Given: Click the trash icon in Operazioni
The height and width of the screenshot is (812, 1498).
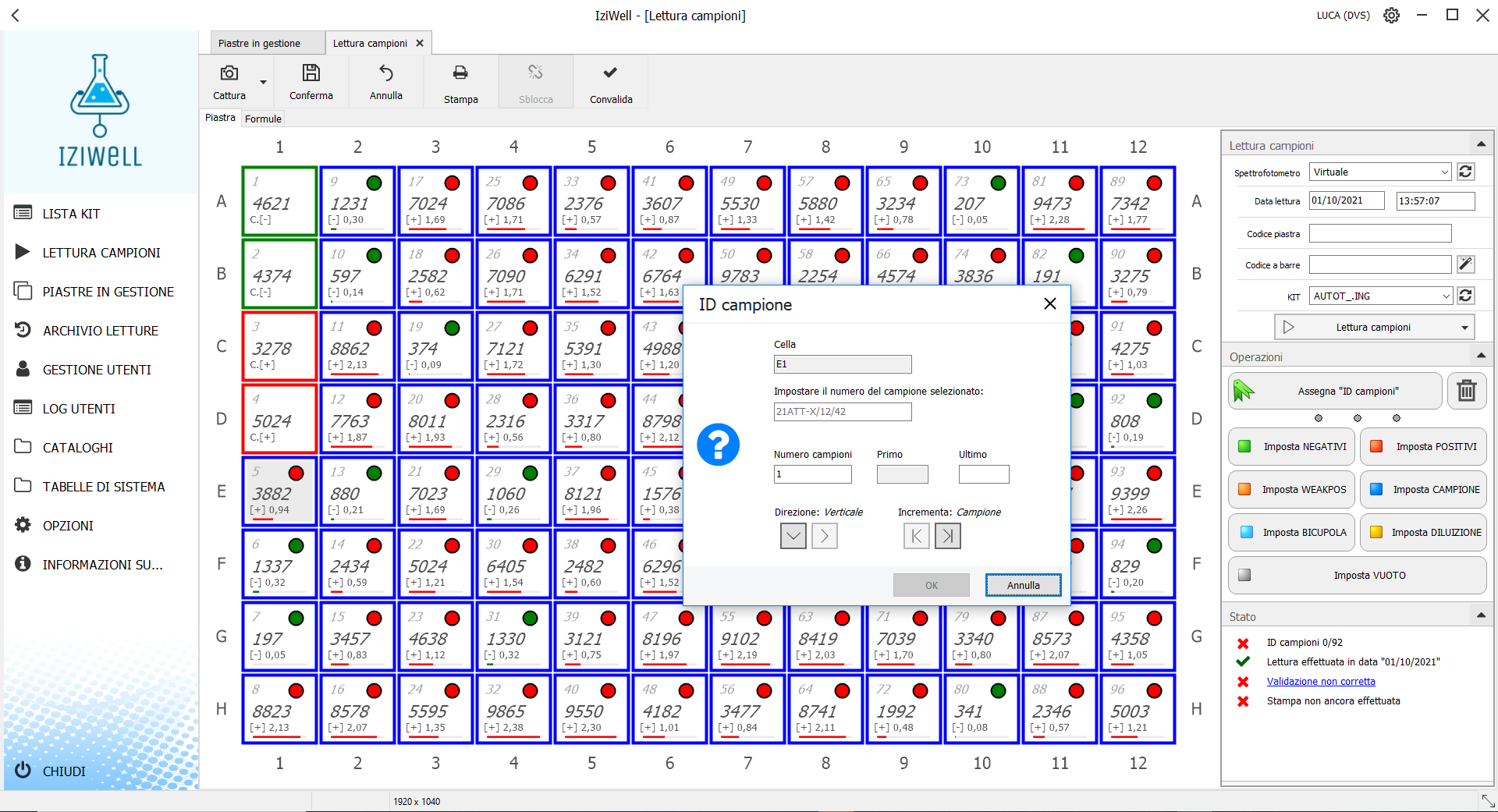Looking at the screenshot, I should click(1466, 390).
